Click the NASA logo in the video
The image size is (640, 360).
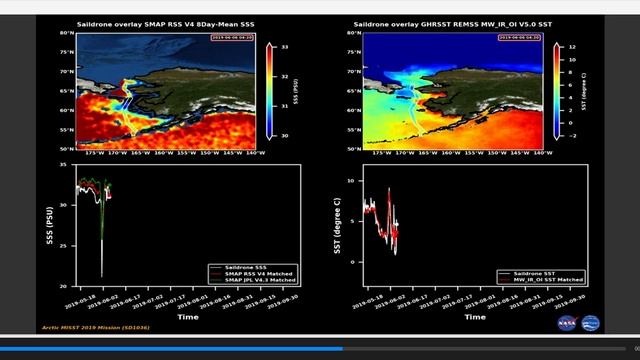[x=567, y=323]
